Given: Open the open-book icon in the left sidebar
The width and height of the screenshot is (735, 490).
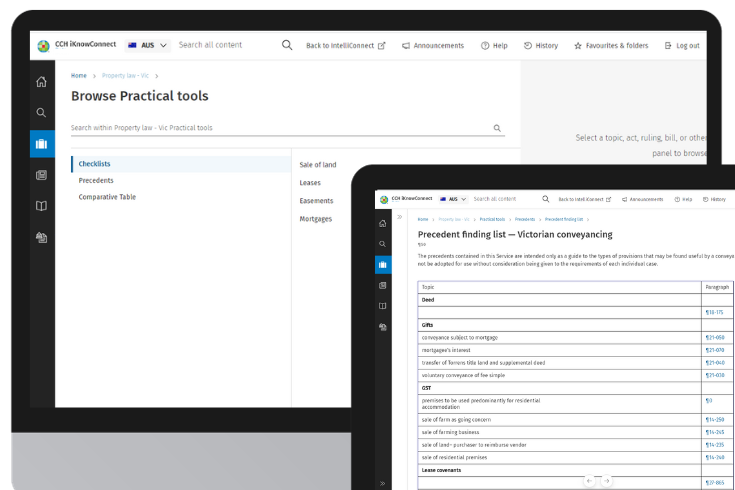Looking at the screenshot, I should (x=41, y=206).
